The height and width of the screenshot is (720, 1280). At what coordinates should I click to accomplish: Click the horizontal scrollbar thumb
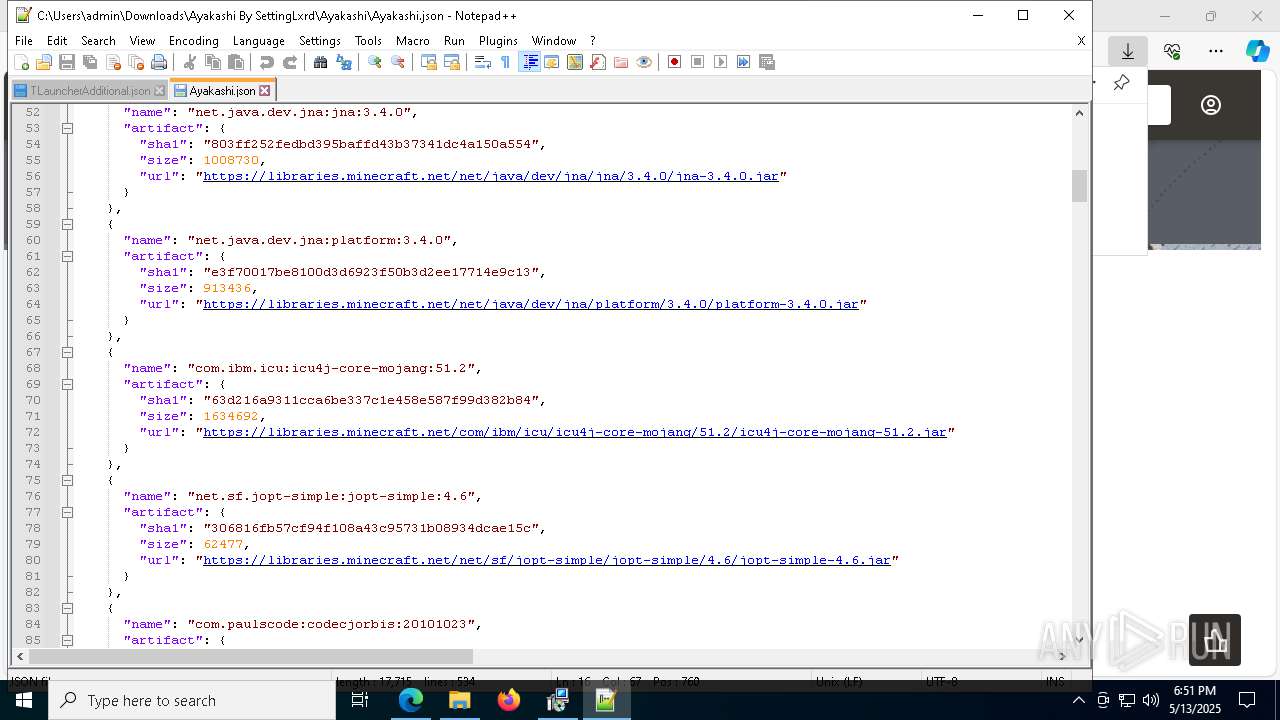[x=250, y=656]
